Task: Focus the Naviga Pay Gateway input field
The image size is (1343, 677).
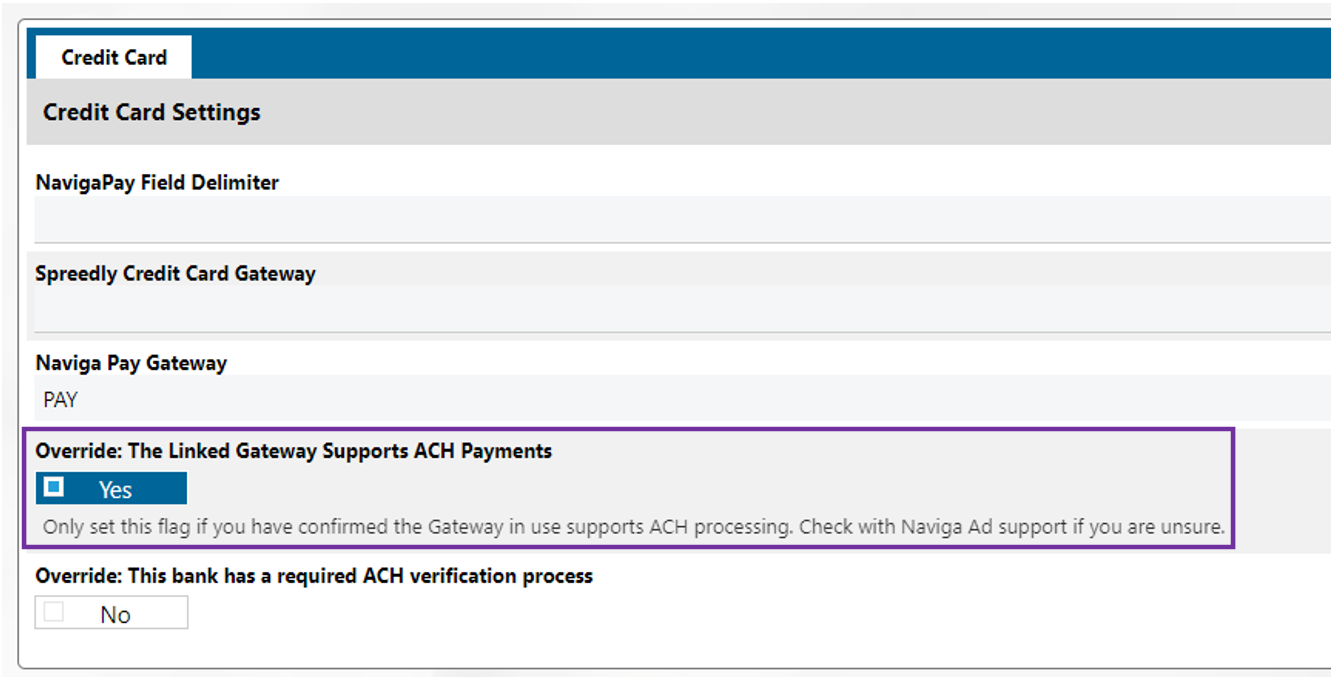Action: click(x=680, y=400)
